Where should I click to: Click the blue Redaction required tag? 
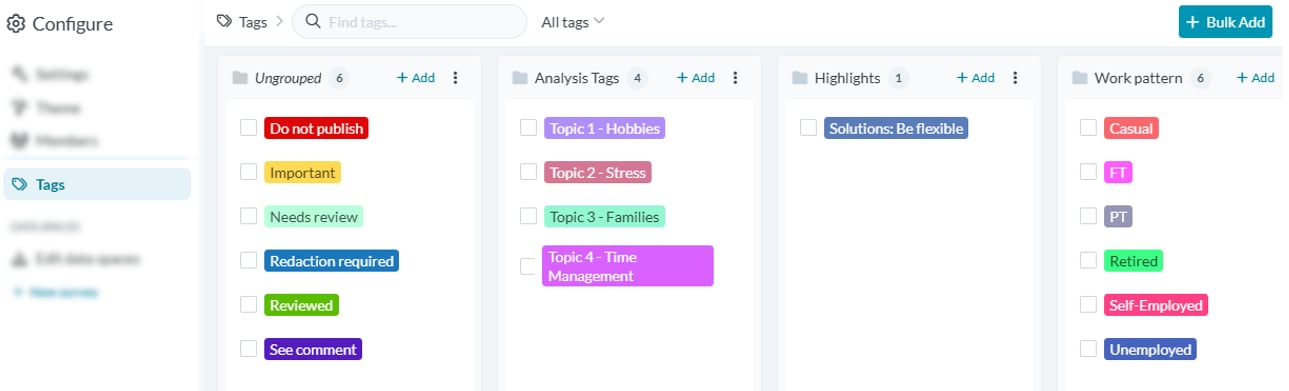click(x=332, y=260)
